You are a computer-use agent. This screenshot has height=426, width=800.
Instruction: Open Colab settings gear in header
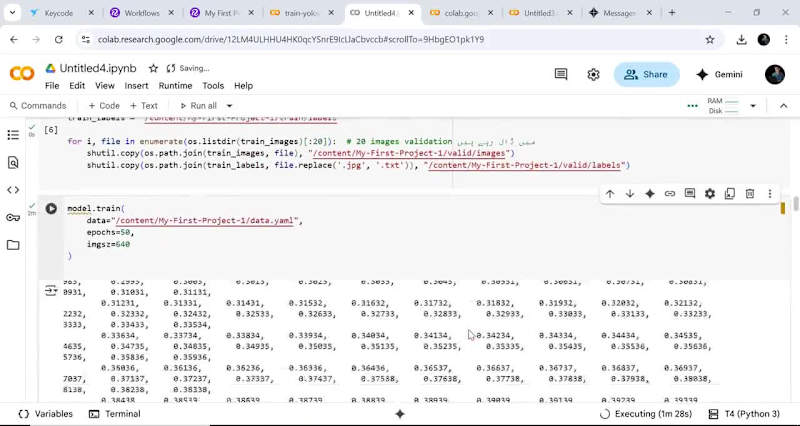(x=593, y=74)
